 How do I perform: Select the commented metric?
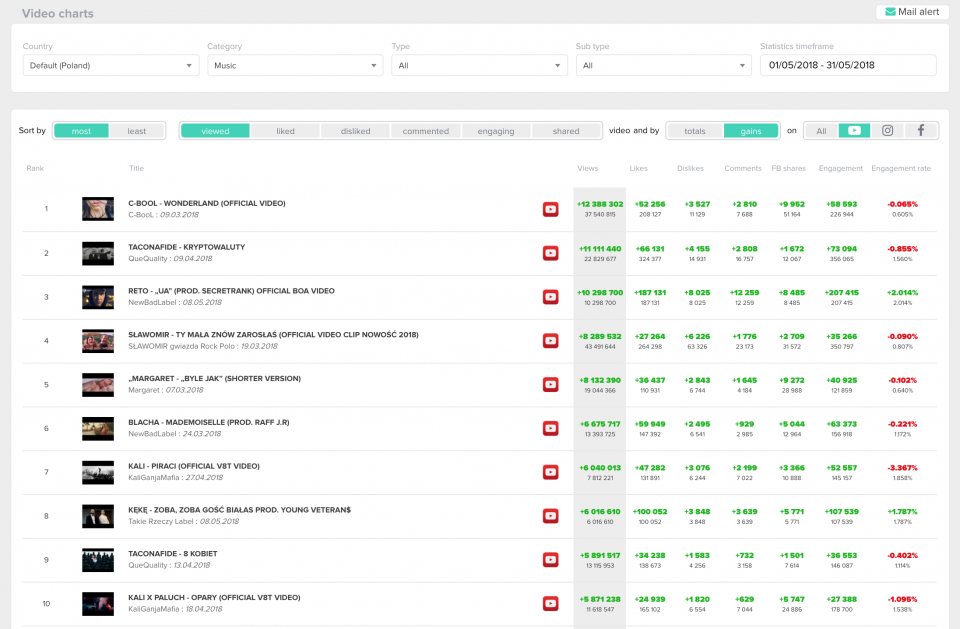tap(426, 131)
